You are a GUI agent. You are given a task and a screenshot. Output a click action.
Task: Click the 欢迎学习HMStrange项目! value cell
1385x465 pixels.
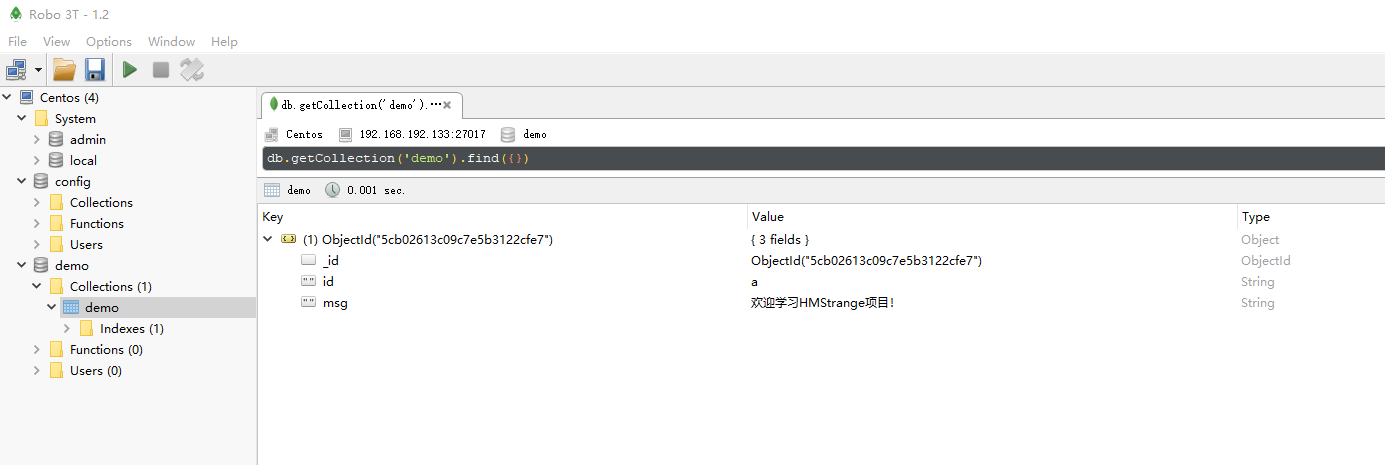click(x=822, y=302)
